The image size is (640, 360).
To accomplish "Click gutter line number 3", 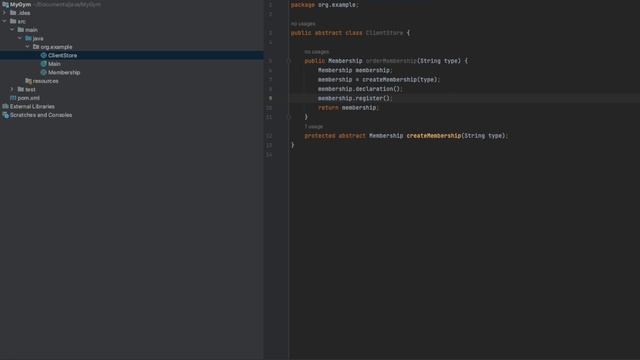I will coord(270,33).
